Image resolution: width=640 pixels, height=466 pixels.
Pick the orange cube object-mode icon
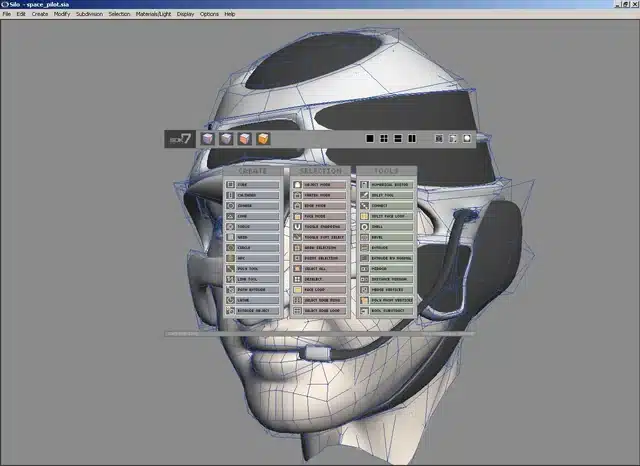pos(263,139)
